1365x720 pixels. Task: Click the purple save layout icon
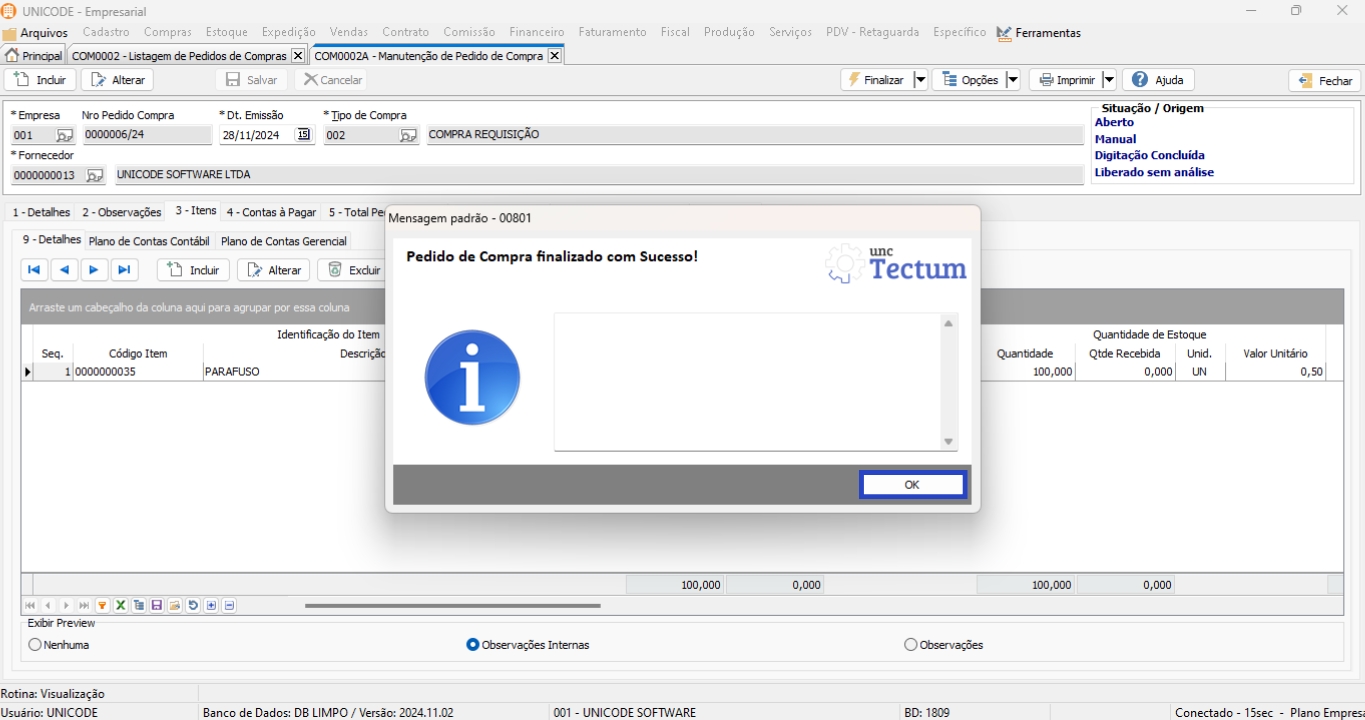coord(157,606)
